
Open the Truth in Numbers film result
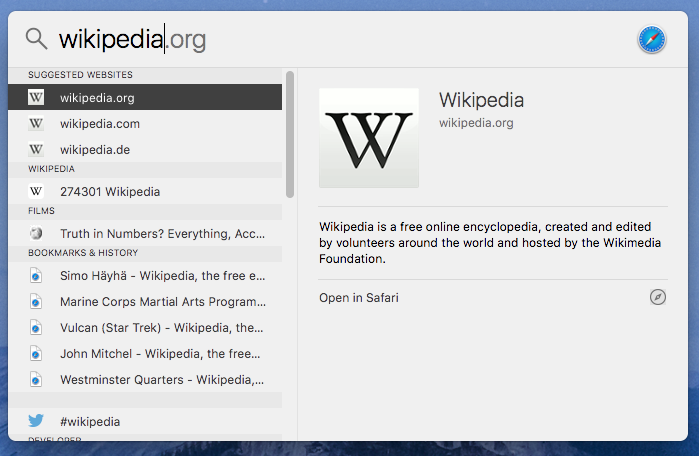pyautogui.click(x=145, y=233)
